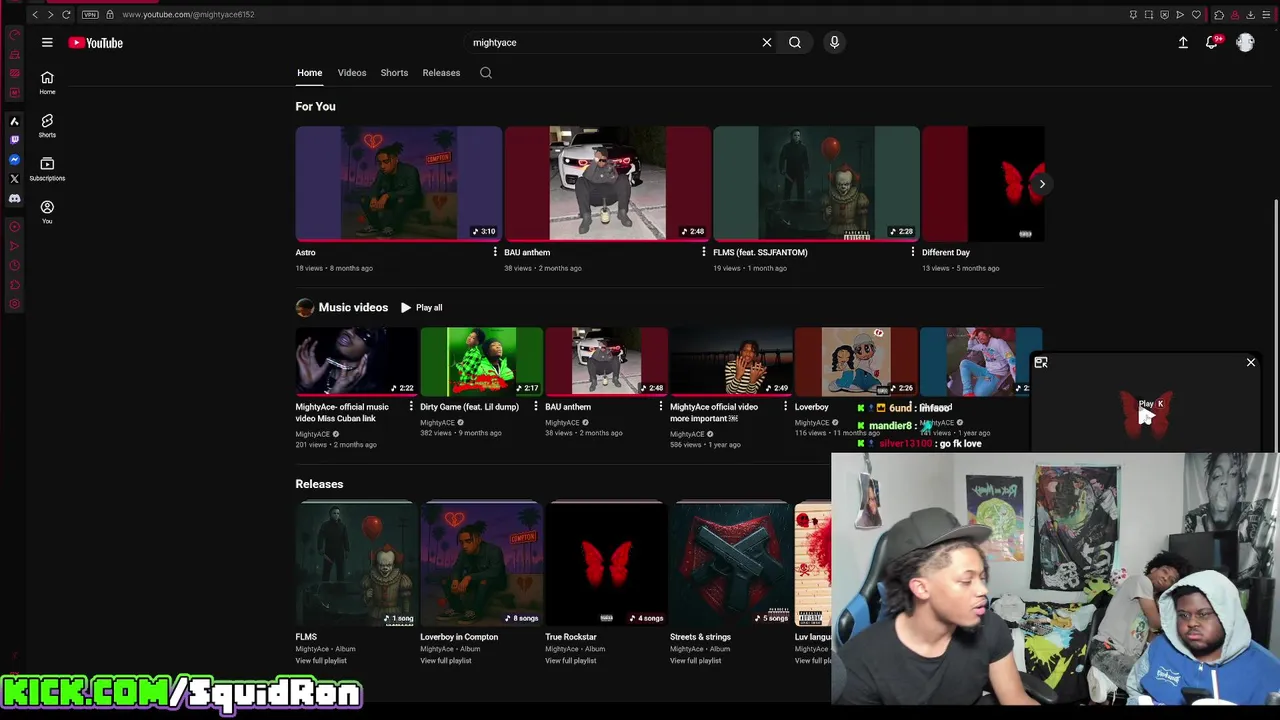Click the upload/create icon
1280x720 pixels.
1183,43
